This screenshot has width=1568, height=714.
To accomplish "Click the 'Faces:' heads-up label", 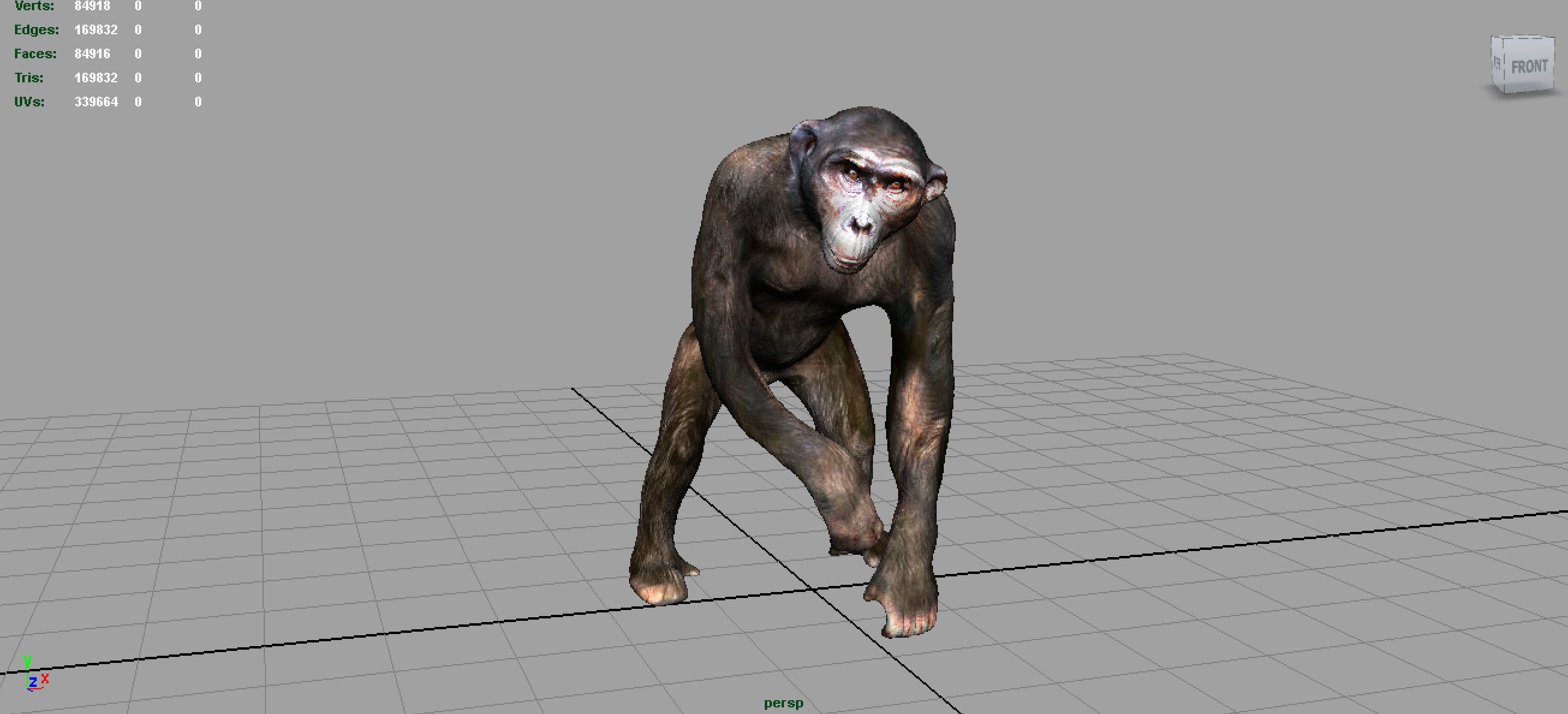I will 35,53.
